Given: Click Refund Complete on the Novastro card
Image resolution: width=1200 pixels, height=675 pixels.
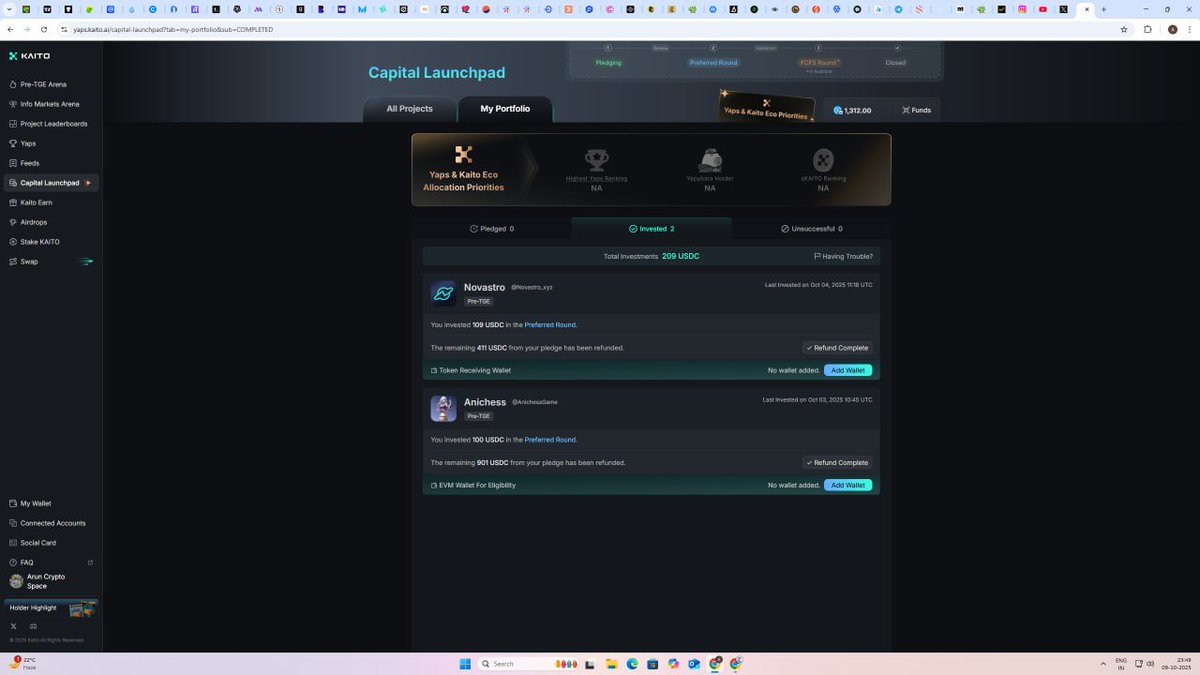Looking at the screenshot, I should tap(837, 348).
